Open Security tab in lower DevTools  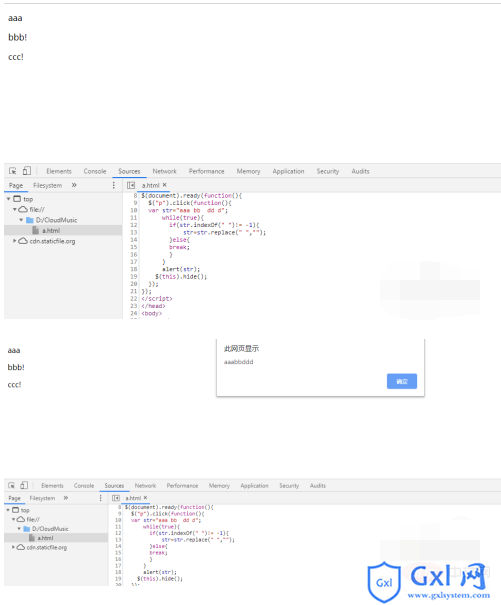pyautogui.click(x=289, y=486)
